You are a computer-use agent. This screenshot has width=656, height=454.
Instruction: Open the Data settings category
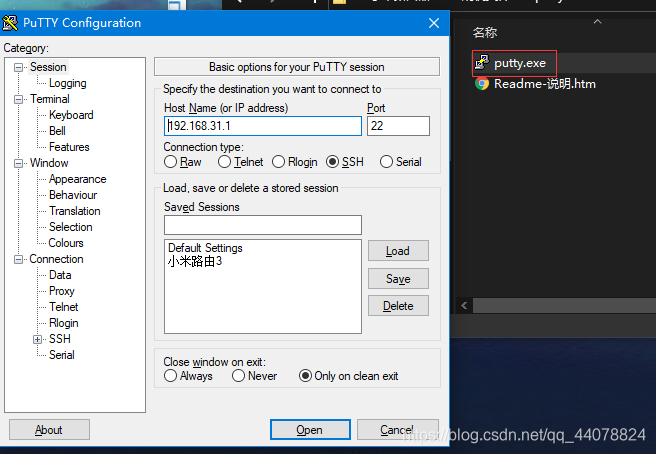coord(60,275)
